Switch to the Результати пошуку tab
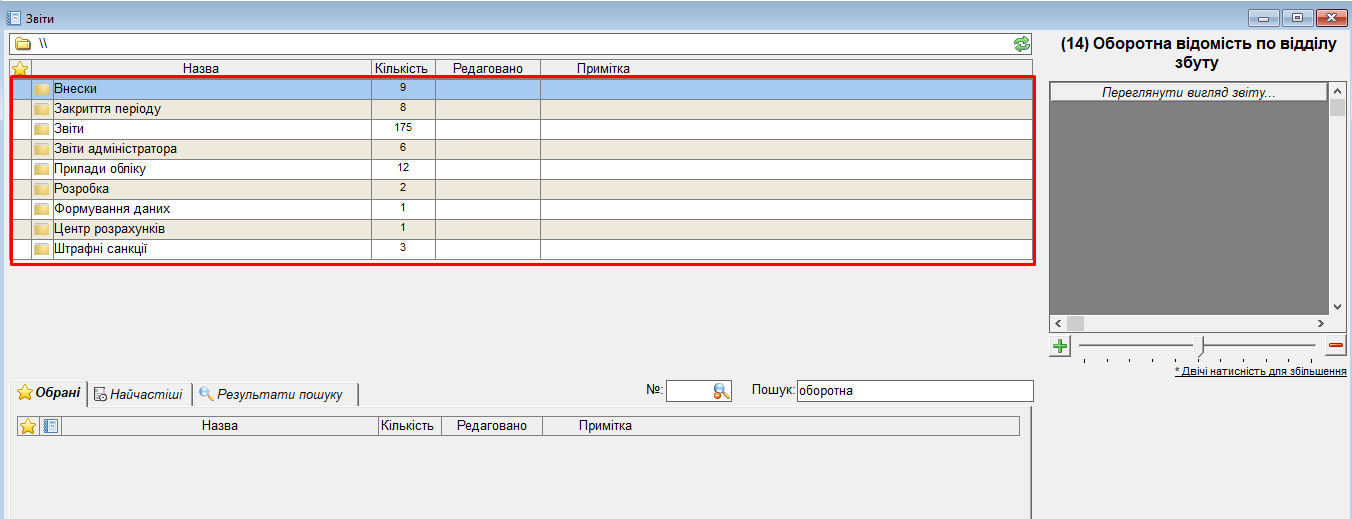This screenshot has width=1352, height=519. [272, 394]
